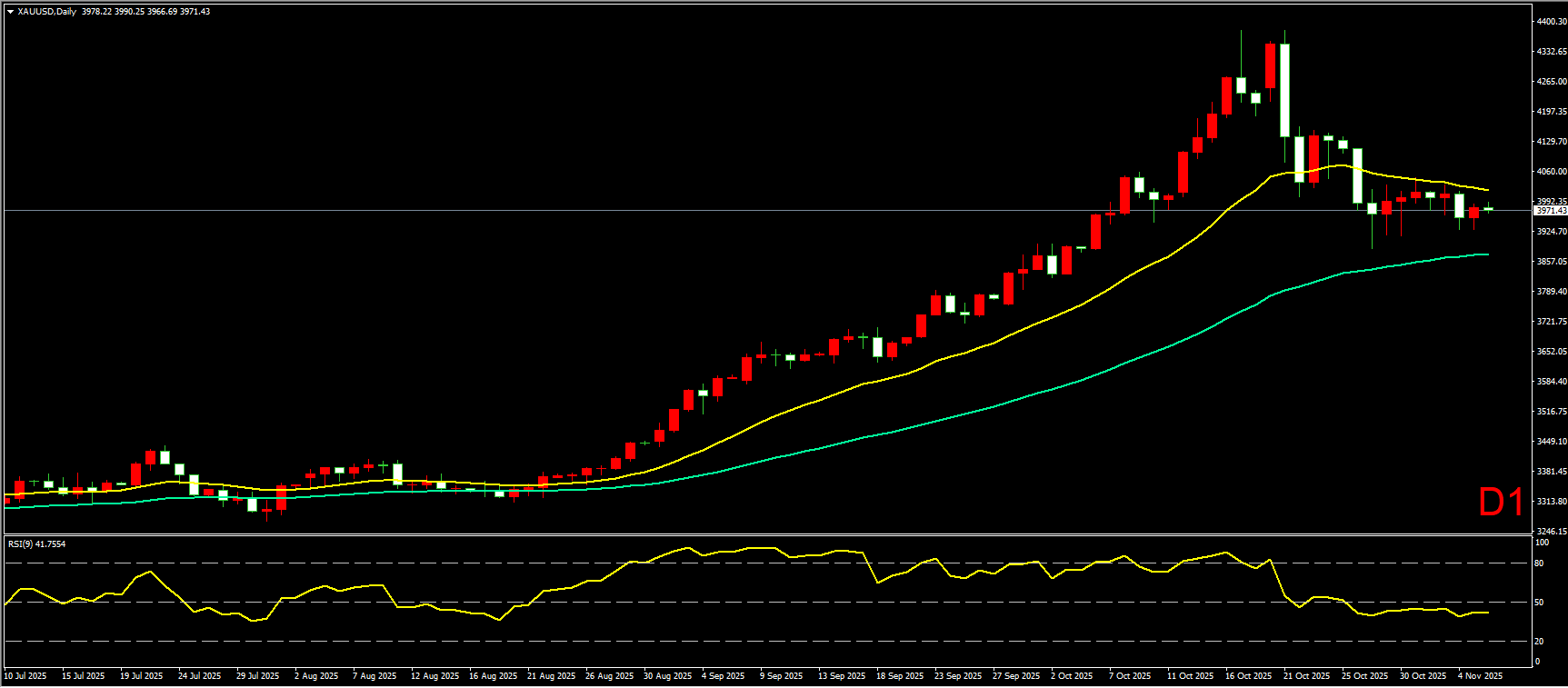Click the RSI scale value 50
The image size is (1568, 688).
point(1539,603)
